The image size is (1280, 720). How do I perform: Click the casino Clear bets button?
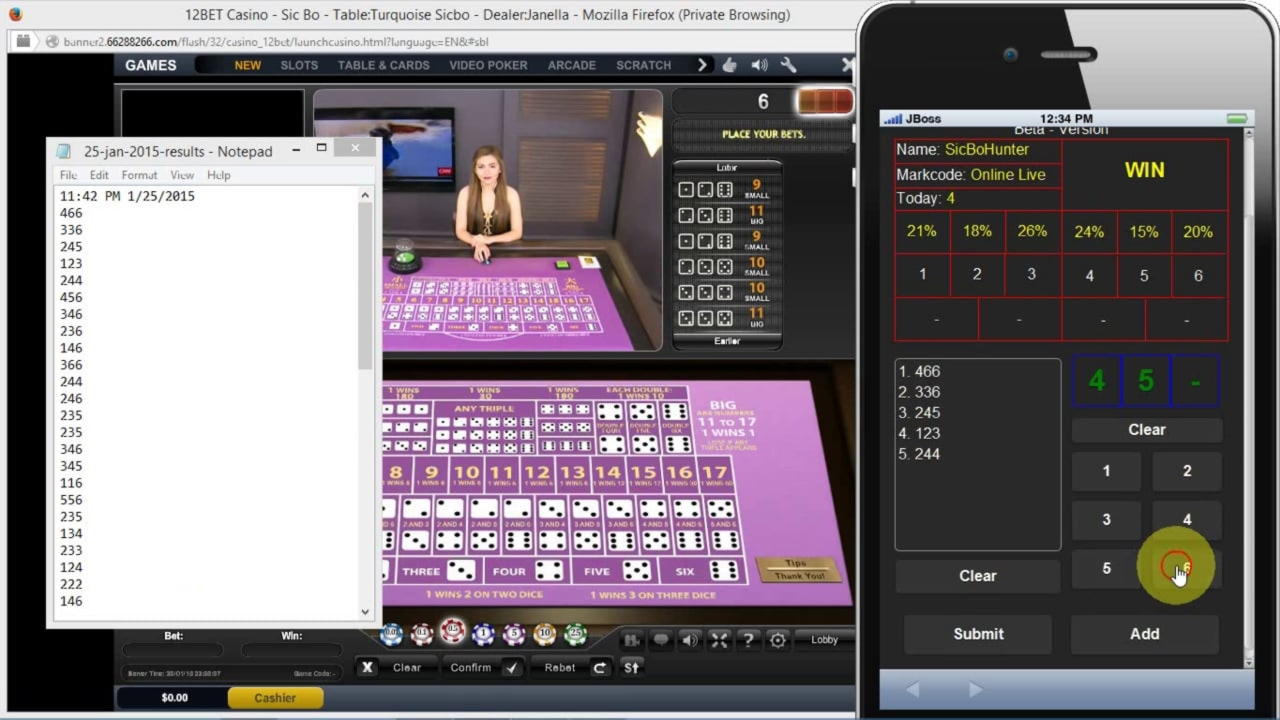396,667
